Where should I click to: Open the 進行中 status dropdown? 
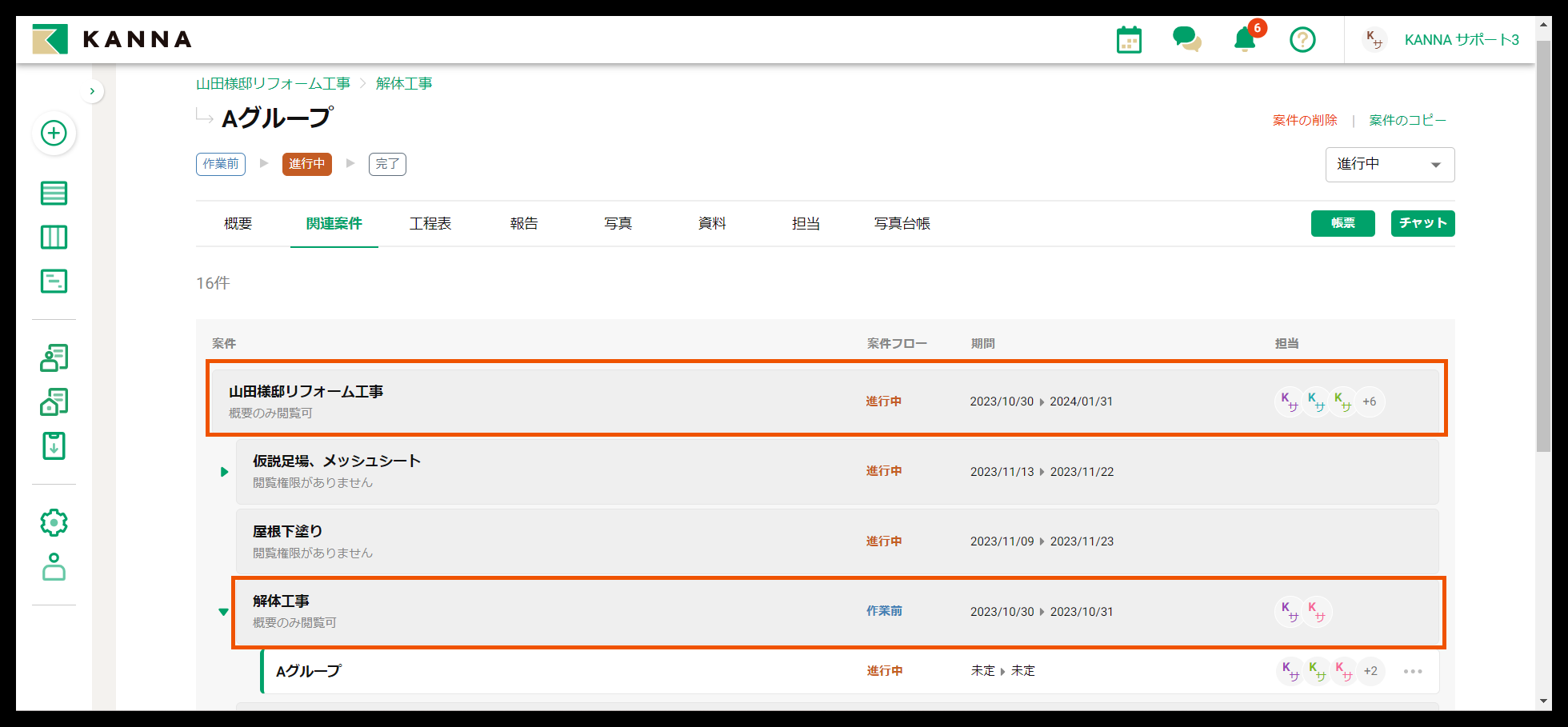[x=1390, y=165]
